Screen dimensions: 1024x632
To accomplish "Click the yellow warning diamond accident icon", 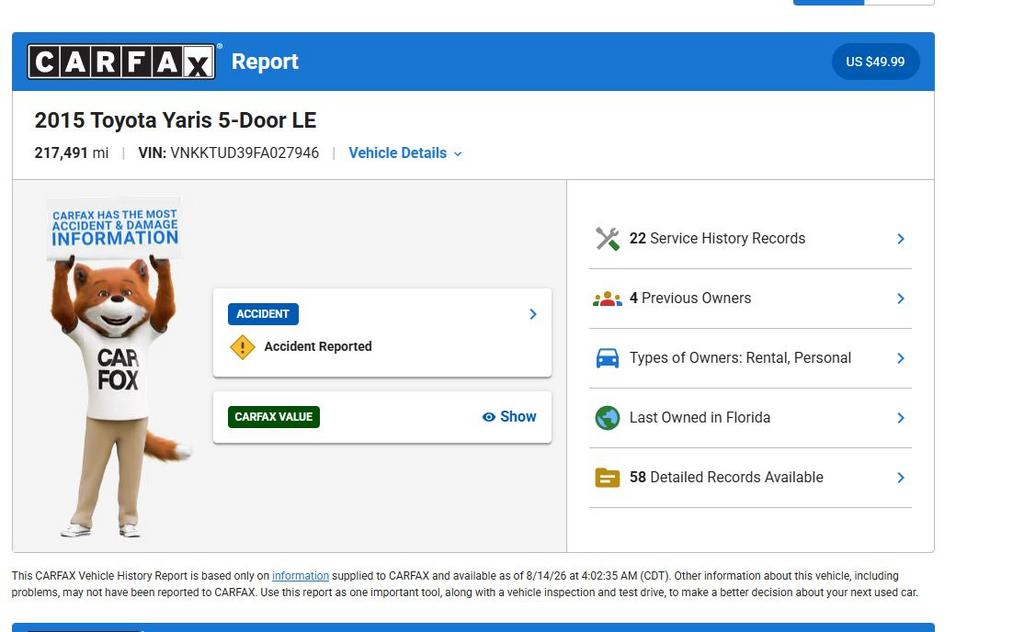I will tap(242, 347).
